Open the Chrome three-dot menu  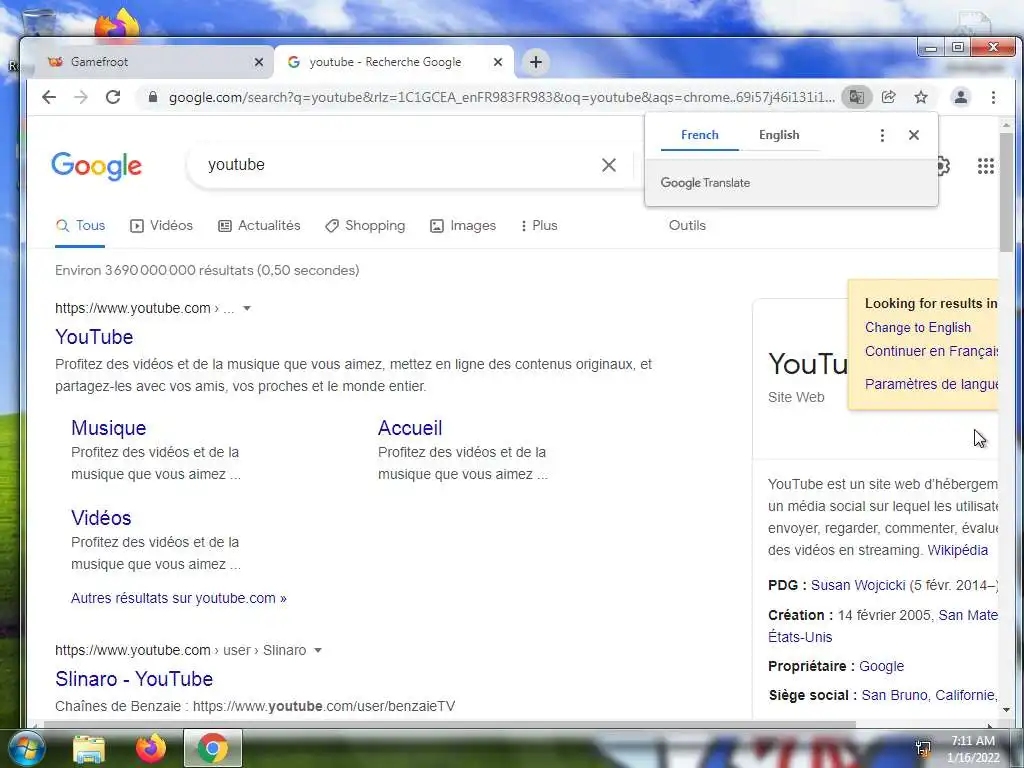993,97
